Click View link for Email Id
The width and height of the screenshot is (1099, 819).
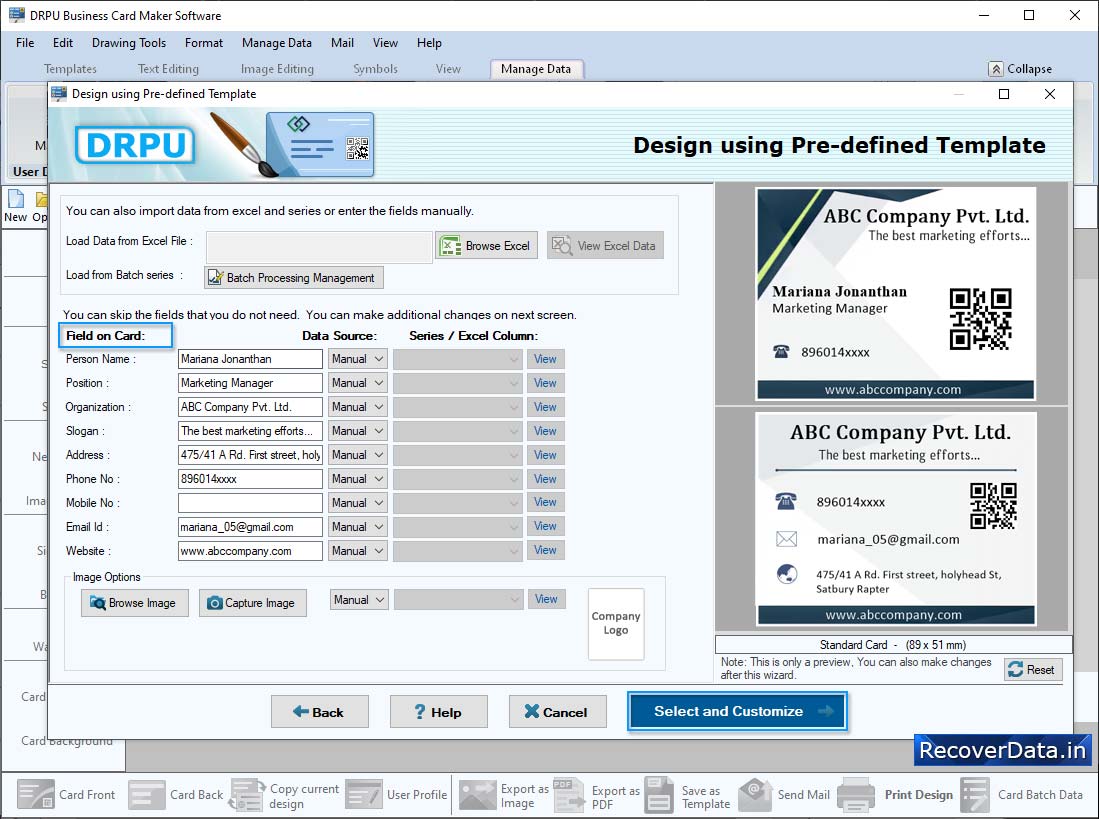(545, 526)
